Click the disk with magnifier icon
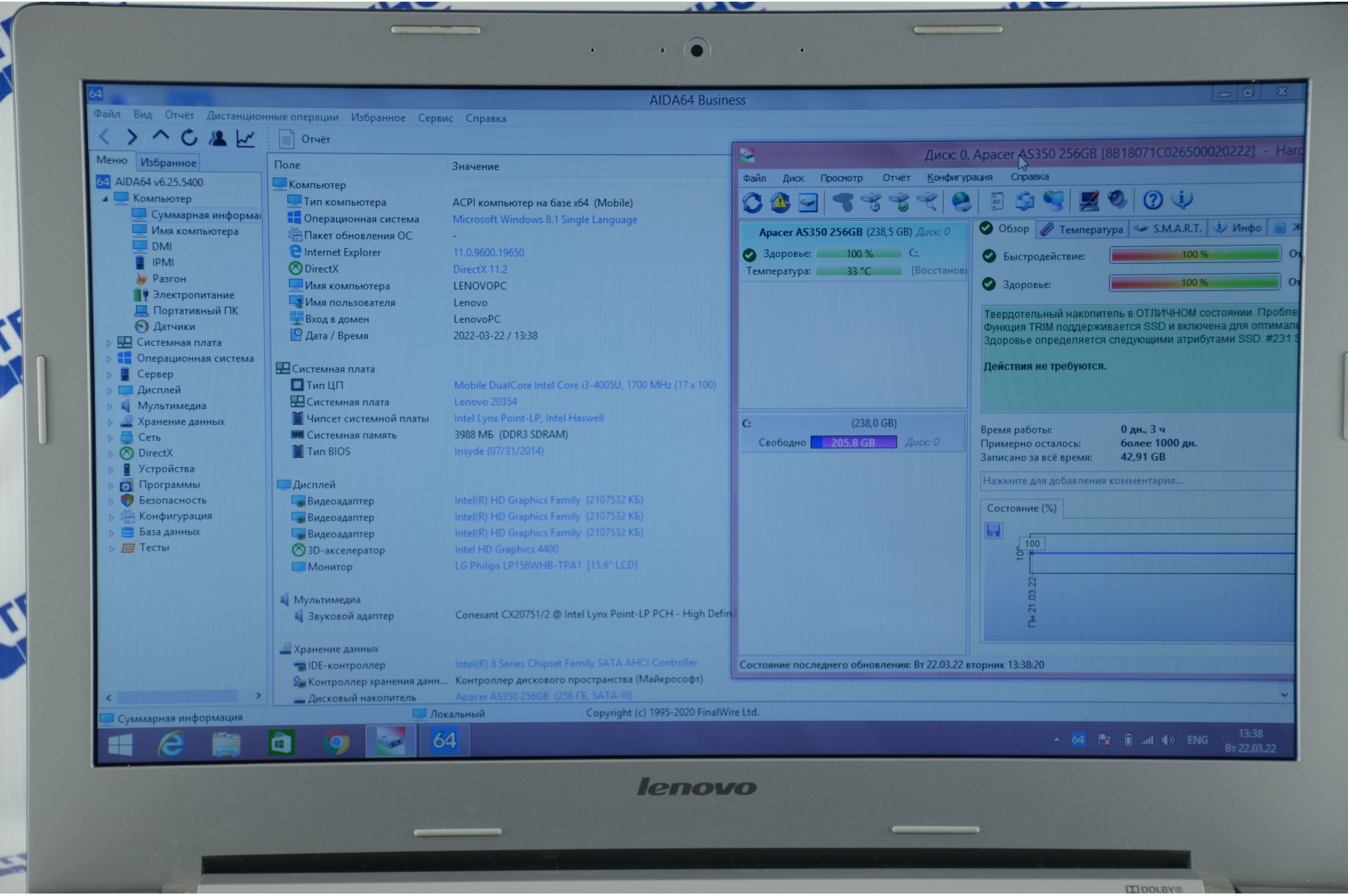 pyautogui.click(x=926, y=201)
